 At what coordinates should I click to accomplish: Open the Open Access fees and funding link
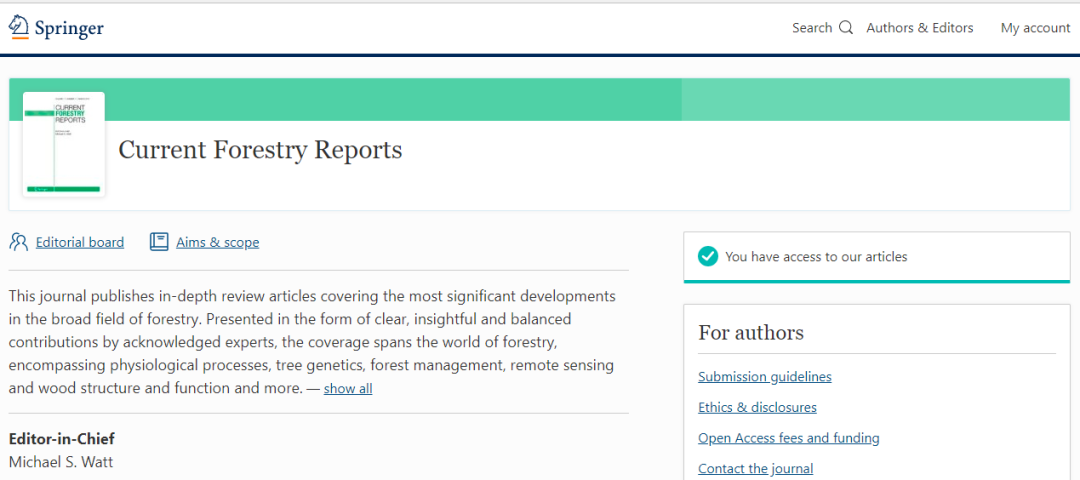pos(788,438)
